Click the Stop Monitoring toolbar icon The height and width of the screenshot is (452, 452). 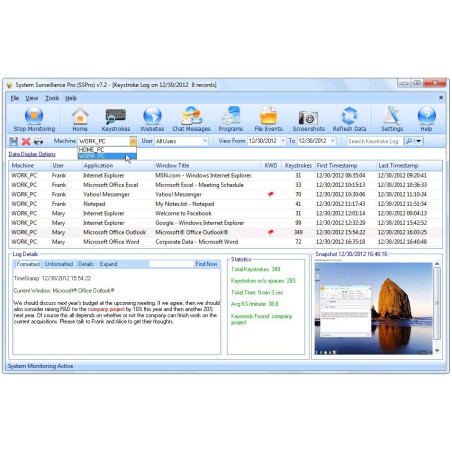click(34, 119)
